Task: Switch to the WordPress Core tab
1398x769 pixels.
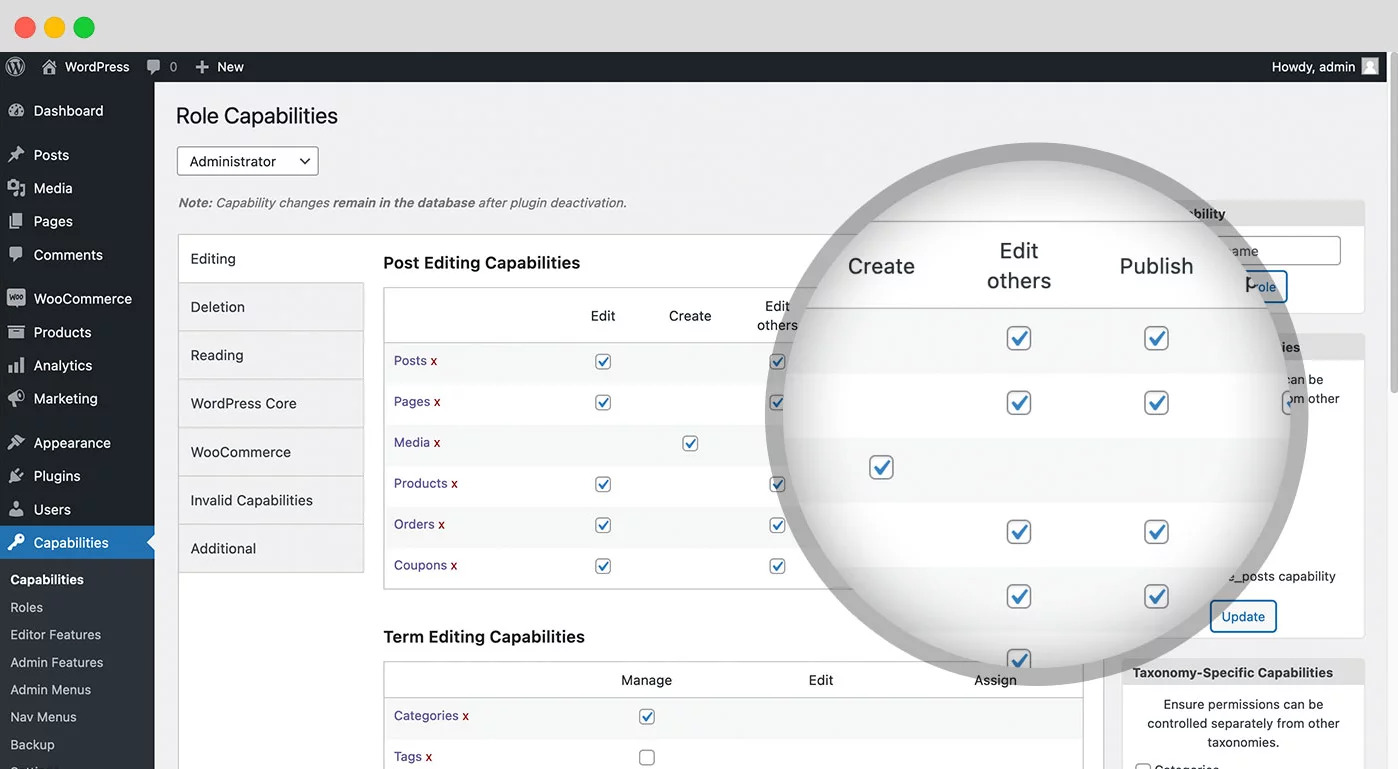Action: pyautogui.click(x=243, y=403)
